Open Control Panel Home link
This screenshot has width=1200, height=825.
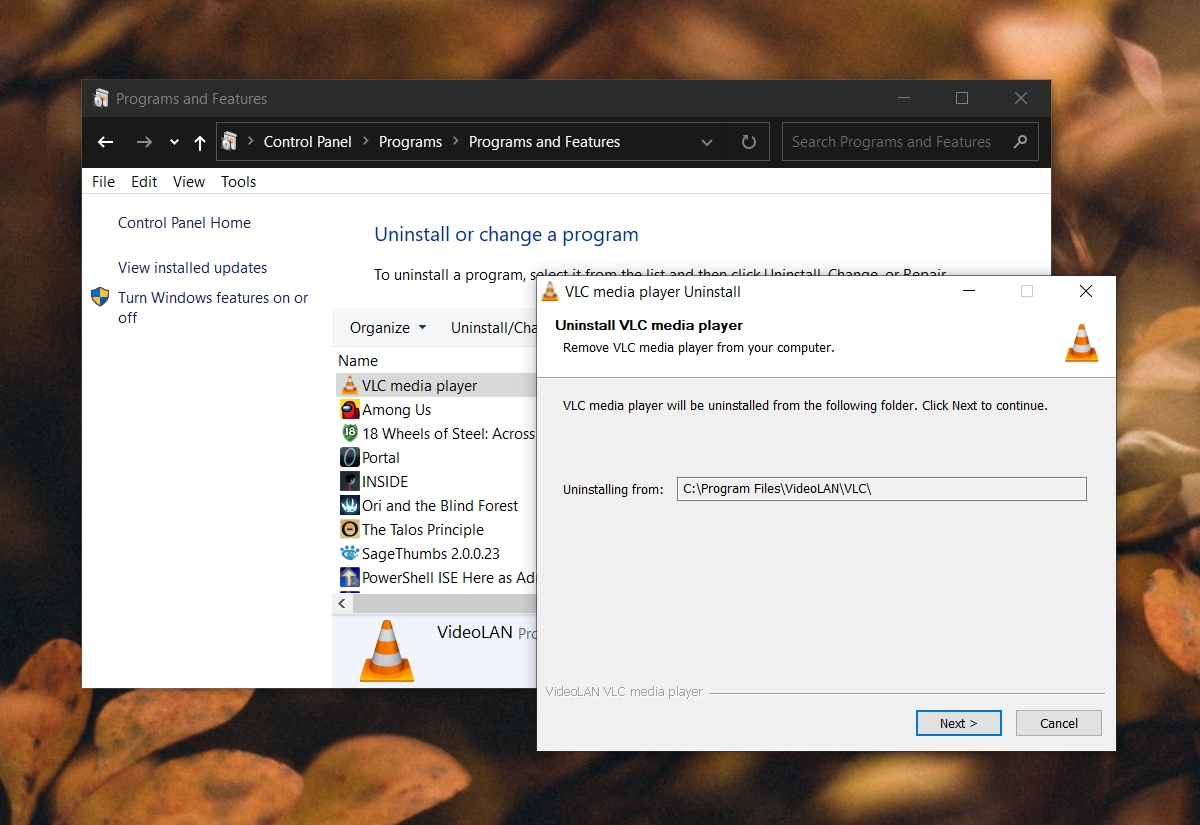click(184, 223)
